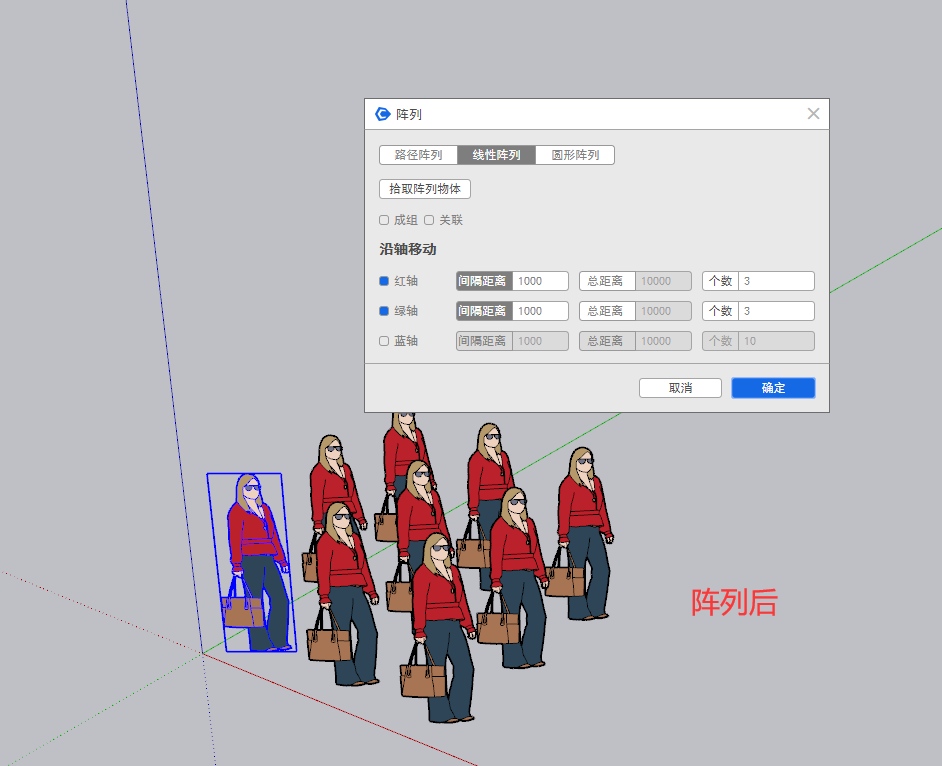Disable the 绿轴 axis checkbox
The width and height of the screenshot is (942, 766).
384,311
